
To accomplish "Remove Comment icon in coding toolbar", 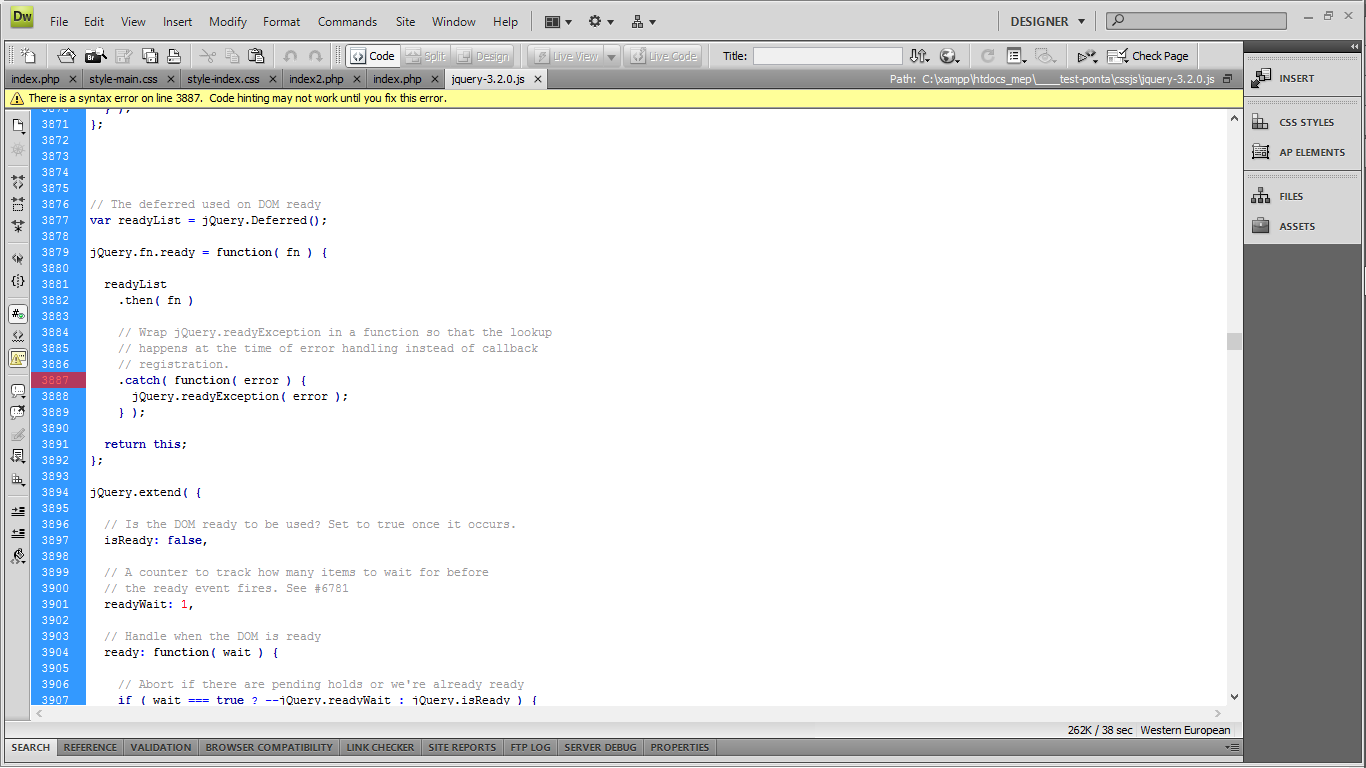I will pos(18,412).
